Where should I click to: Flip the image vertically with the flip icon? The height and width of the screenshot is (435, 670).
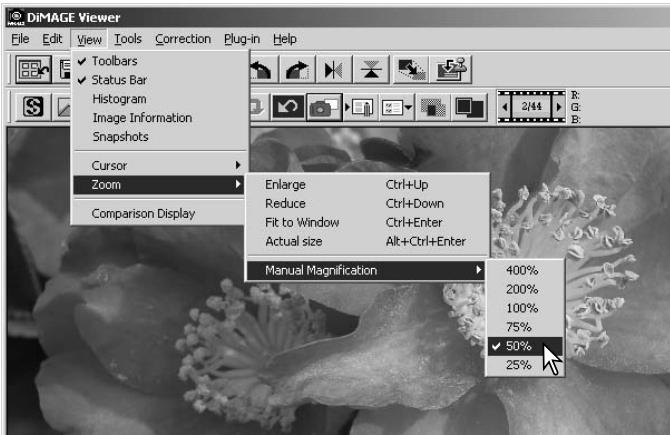click(x=371, y=70)
